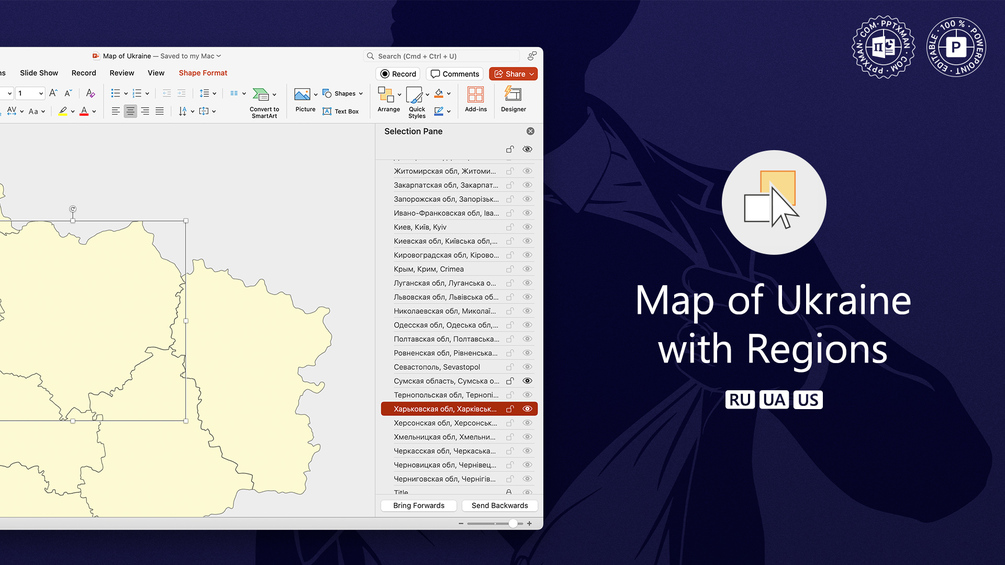Viewport: 1005px width, 565px height.
Task: Select the Center alignment icon
Action: point(130,111)
